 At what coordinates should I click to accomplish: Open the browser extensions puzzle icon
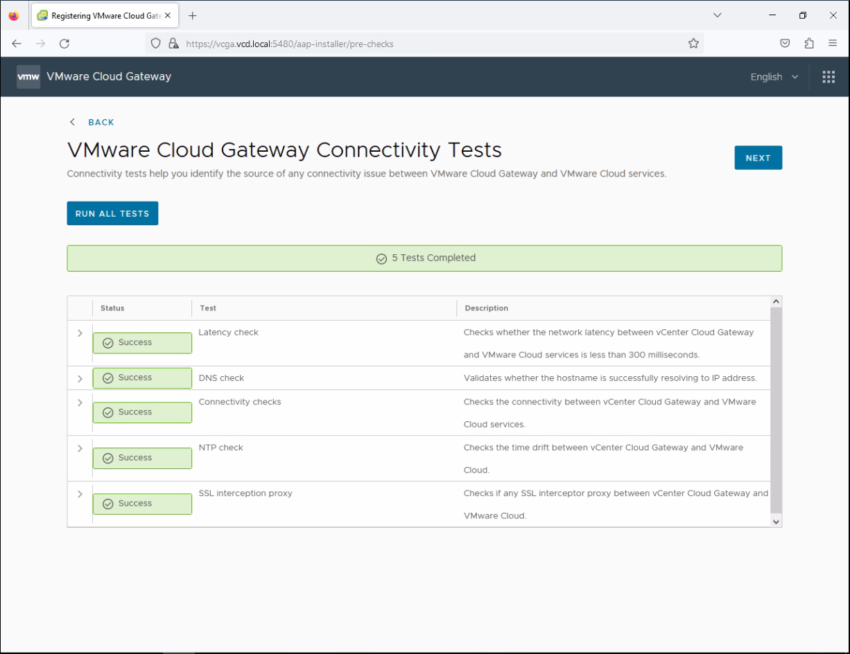click(809, 43)
